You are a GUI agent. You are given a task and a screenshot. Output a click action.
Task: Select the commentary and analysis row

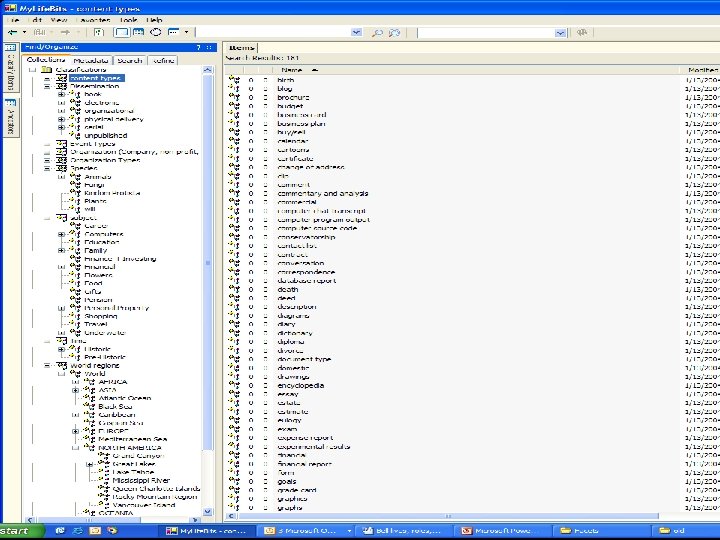click(x=472, y=193)
